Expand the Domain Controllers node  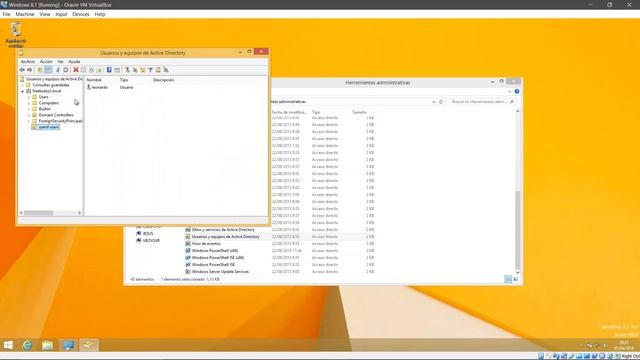click(29, 115)
